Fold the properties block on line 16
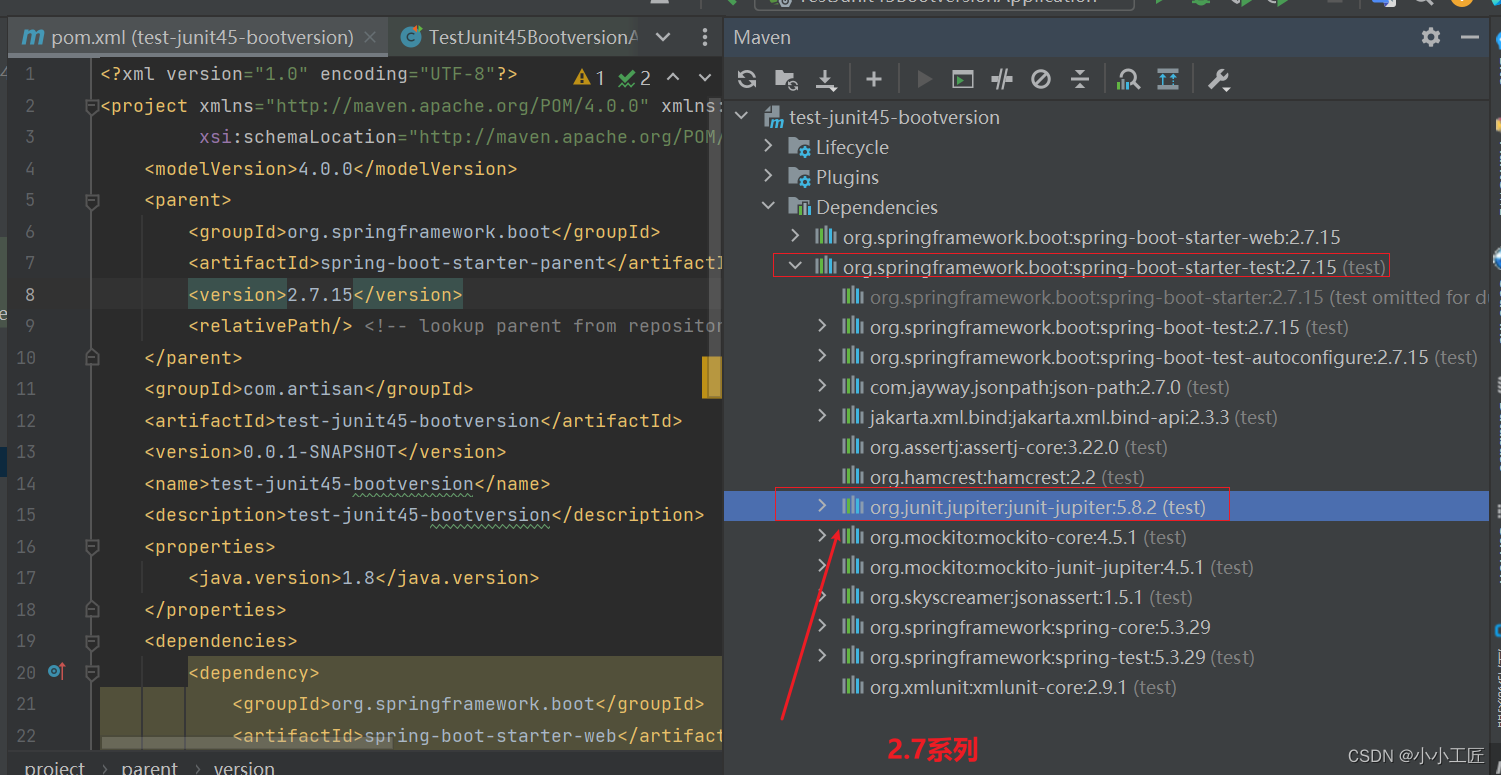Viewport: 1501px width, 775px height. pyautogui.click(x=92, y=547)
